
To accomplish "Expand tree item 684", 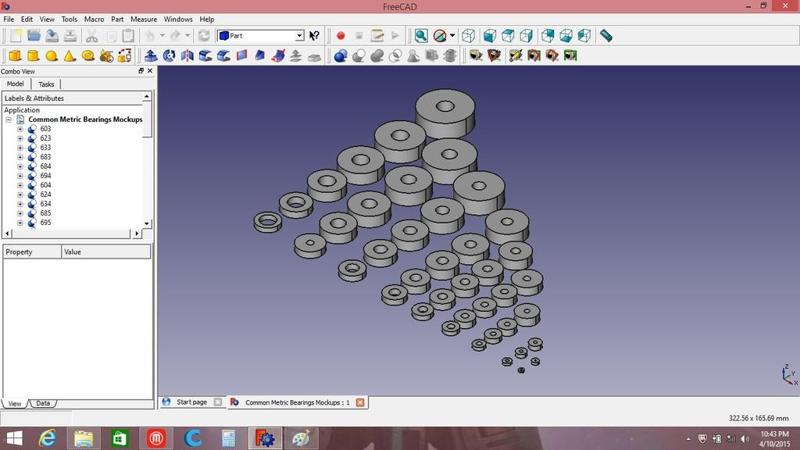I will click(x=20, y=166).
